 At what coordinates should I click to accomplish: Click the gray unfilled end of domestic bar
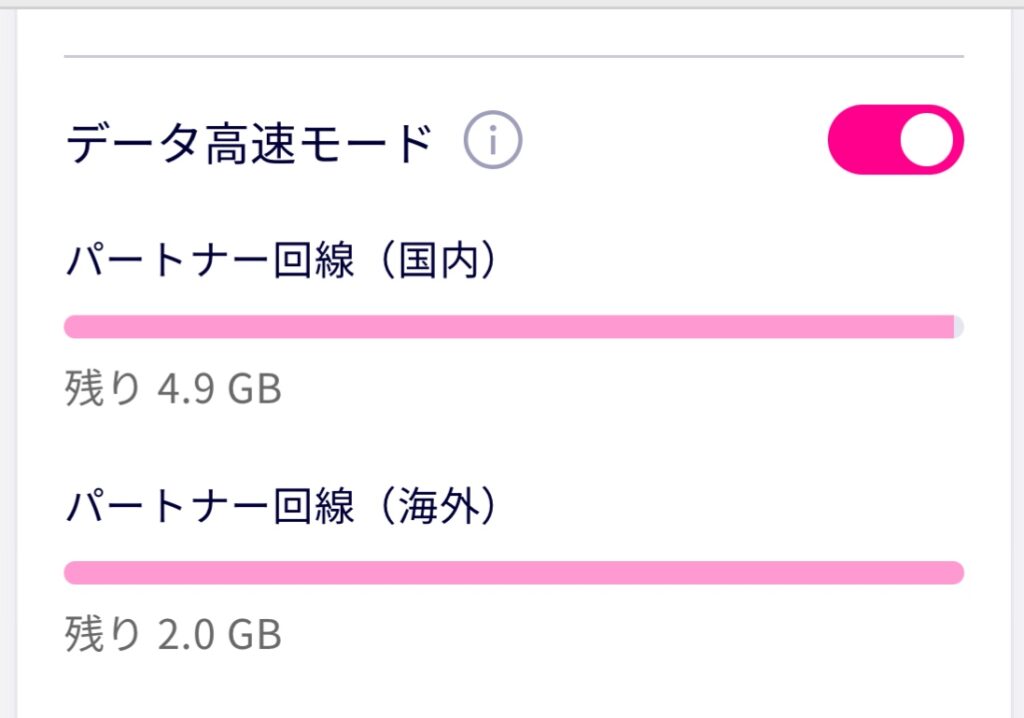959,327
